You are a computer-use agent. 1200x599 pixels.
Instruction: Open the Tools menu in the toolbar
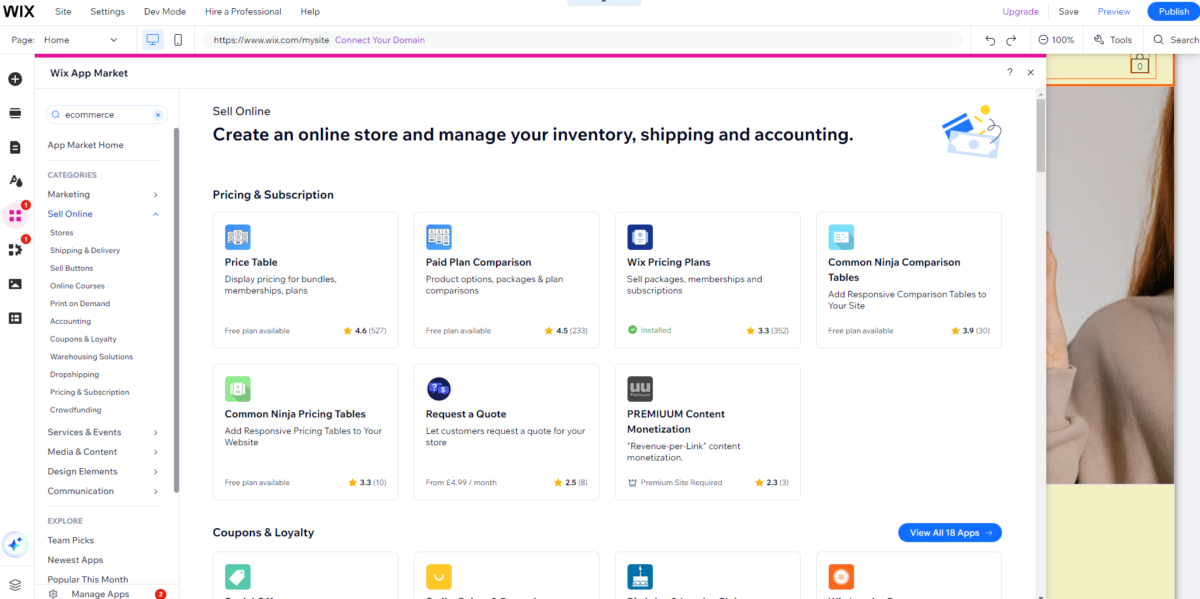1113,40
